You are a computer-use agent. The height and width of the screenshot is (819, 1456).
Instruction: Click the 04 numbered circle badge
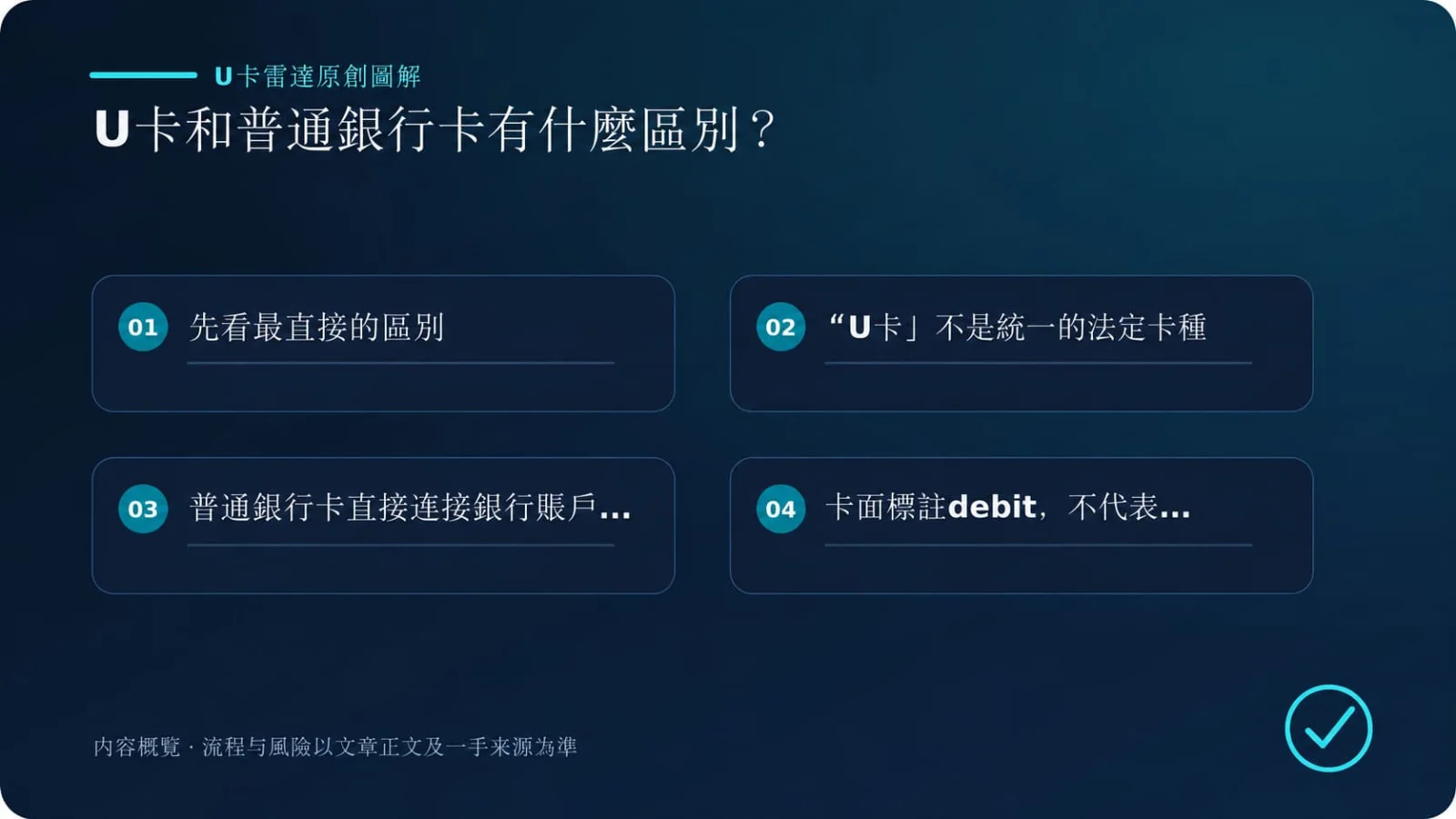click(781, 509)
